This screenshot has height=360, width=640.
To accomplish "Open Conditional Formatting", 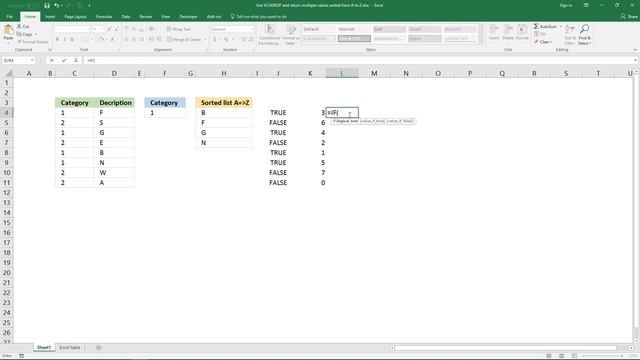I will 269,34.
